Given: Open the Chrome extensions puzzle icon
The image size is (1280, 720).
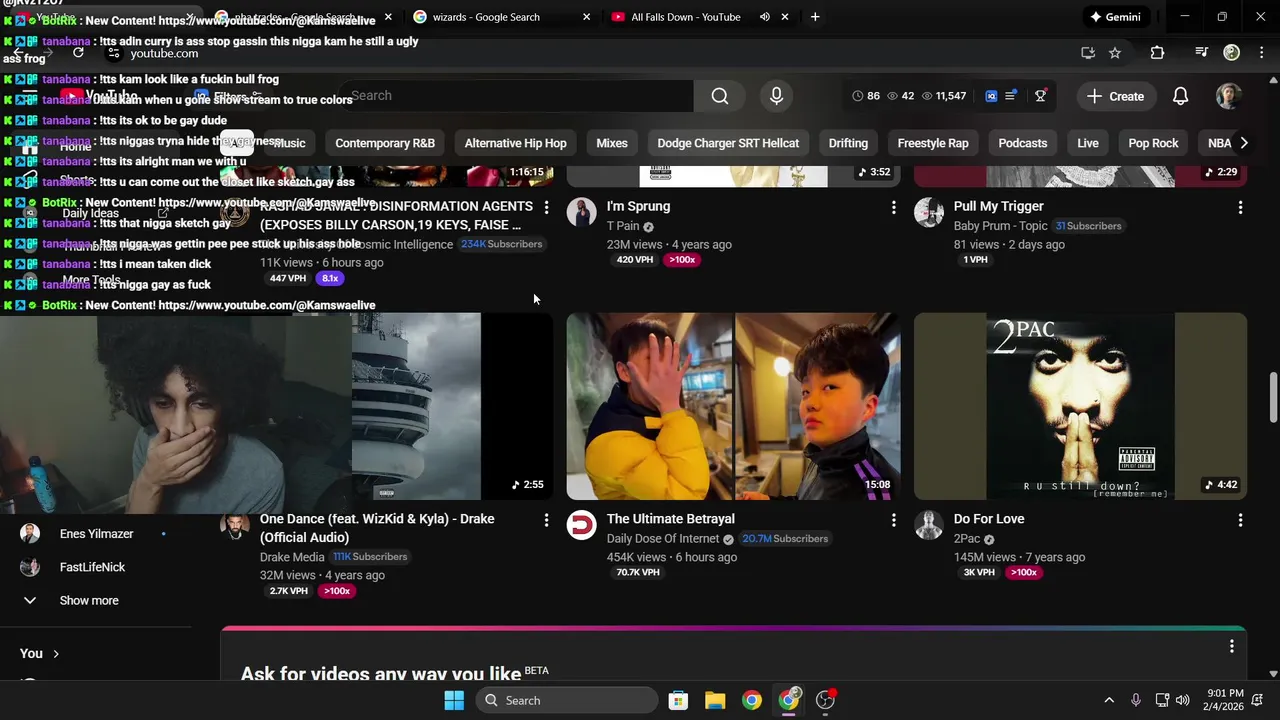Looking at the screenshot, I should coord(1157,53).
